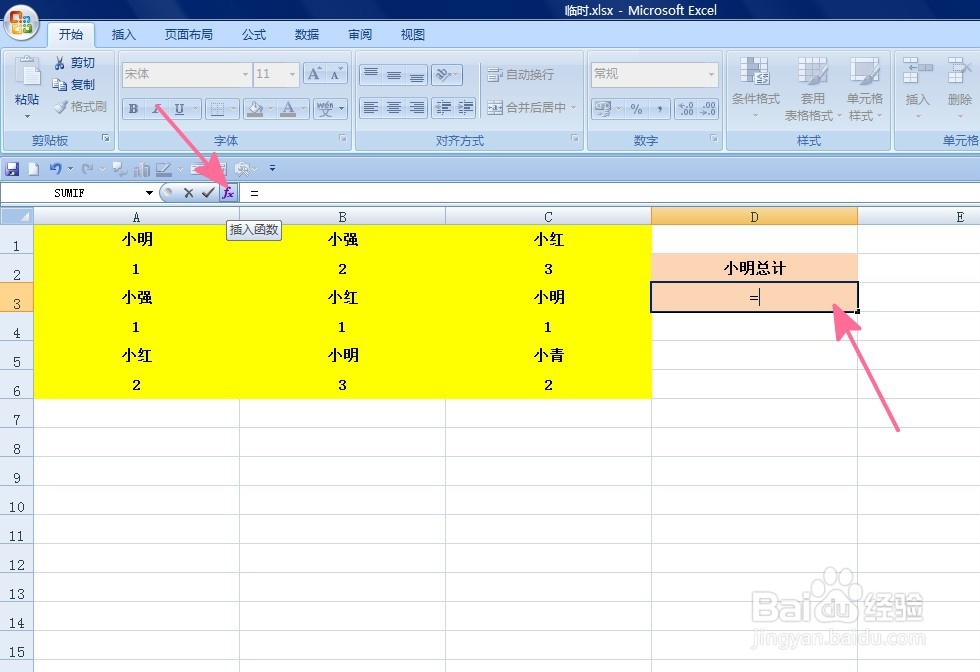Select cell 小明总计

(x=754, y=268)
